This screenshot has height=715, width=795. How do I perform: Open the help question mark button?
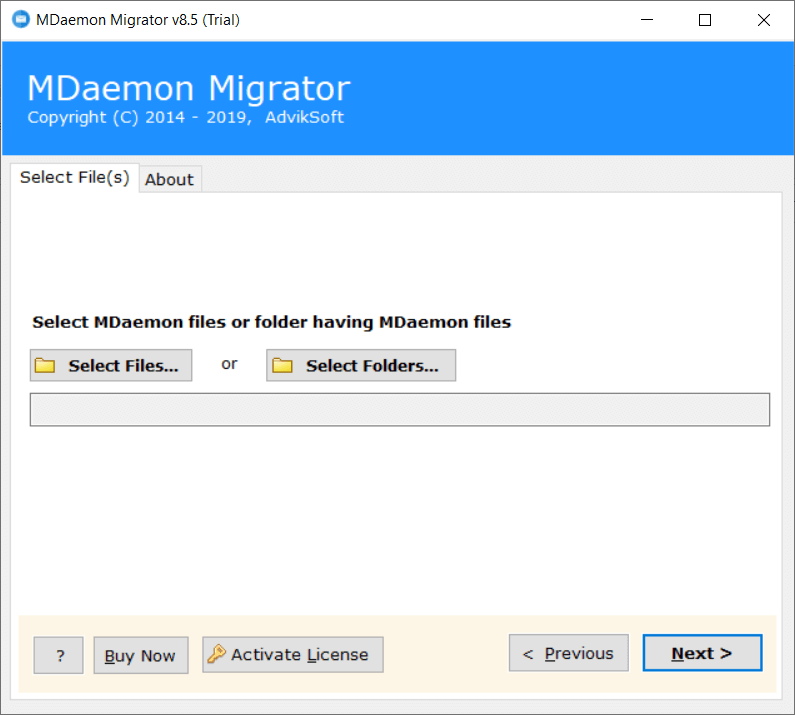coord(58,655)
